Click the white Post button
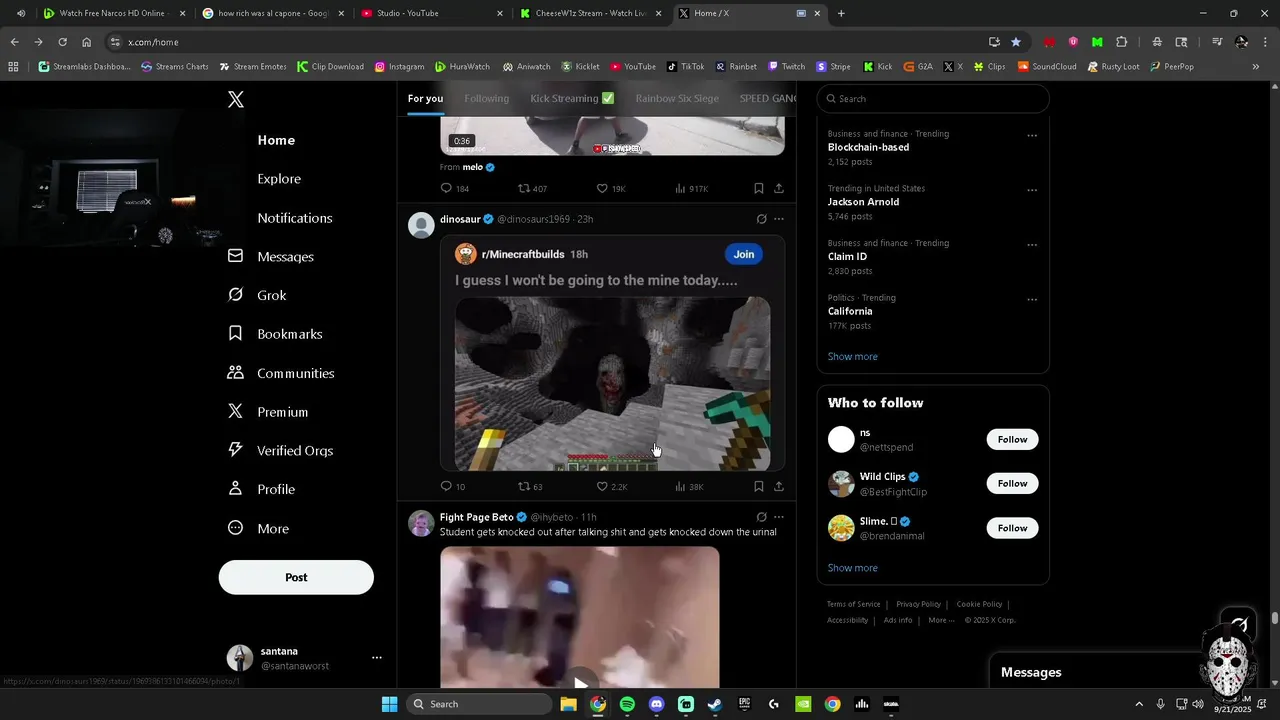Screen dimensions: 1280x720 click(x=296, y=577)
